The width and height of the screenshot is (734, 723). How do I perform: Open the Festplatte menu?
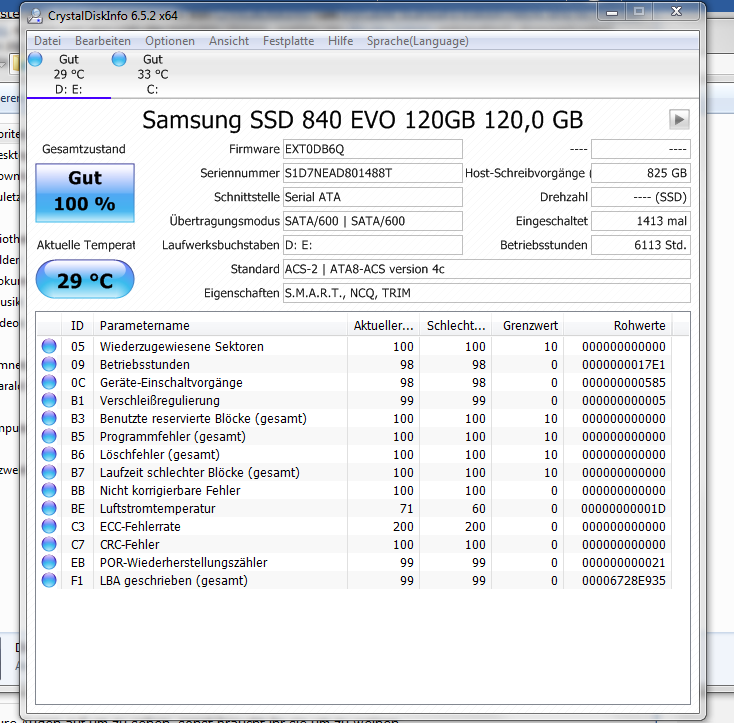288,41
